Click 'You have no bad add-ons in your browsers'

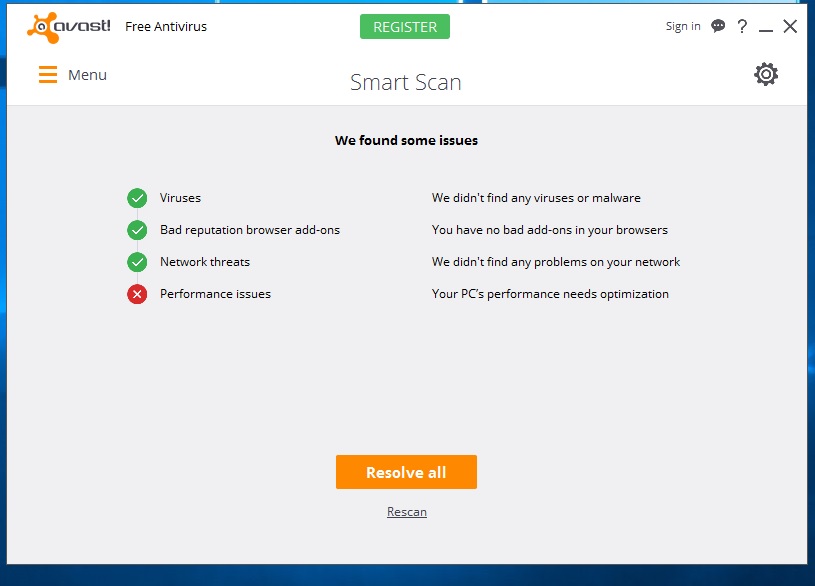point(549,230)
